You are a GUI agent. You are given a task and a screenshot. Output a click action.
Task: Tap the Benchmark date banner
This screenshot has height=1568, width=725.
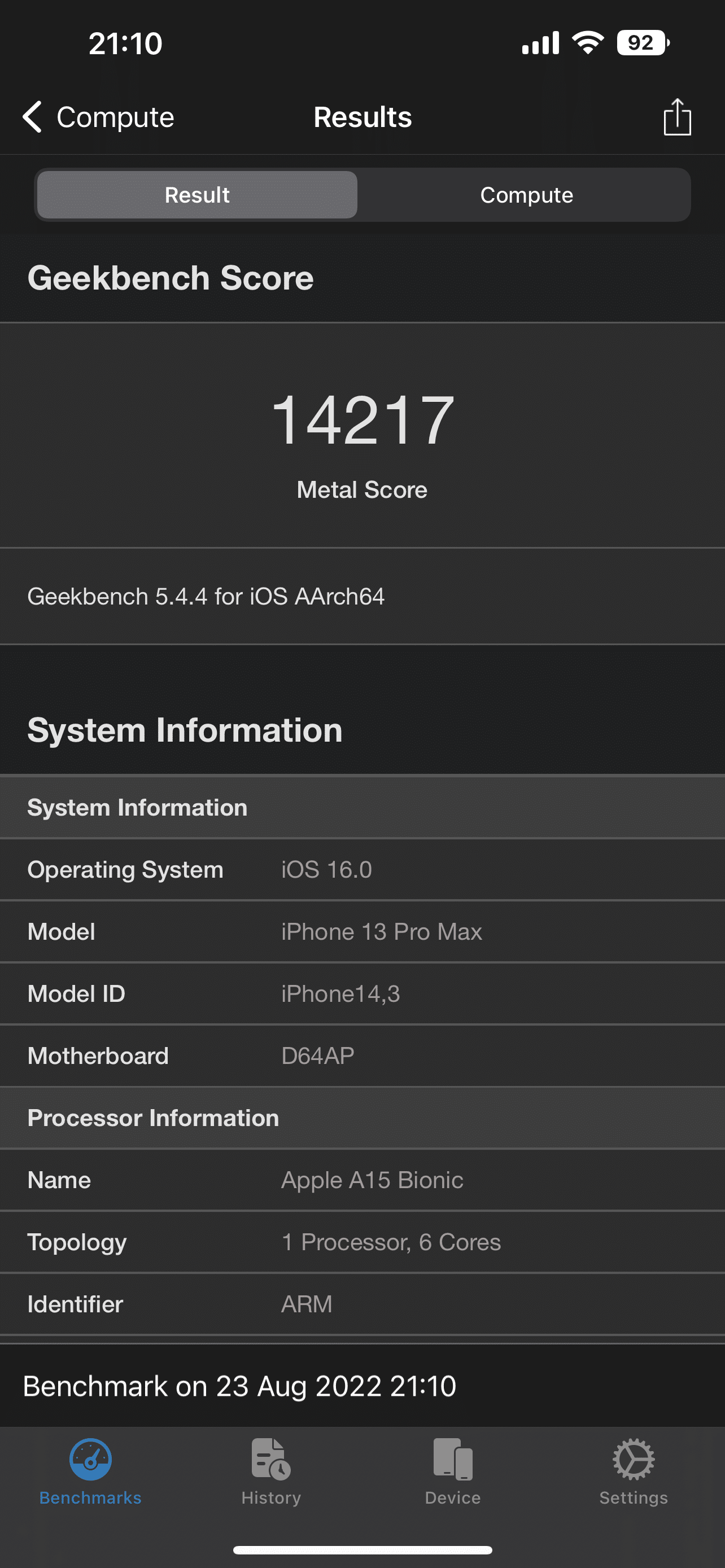click(362, 1386)
